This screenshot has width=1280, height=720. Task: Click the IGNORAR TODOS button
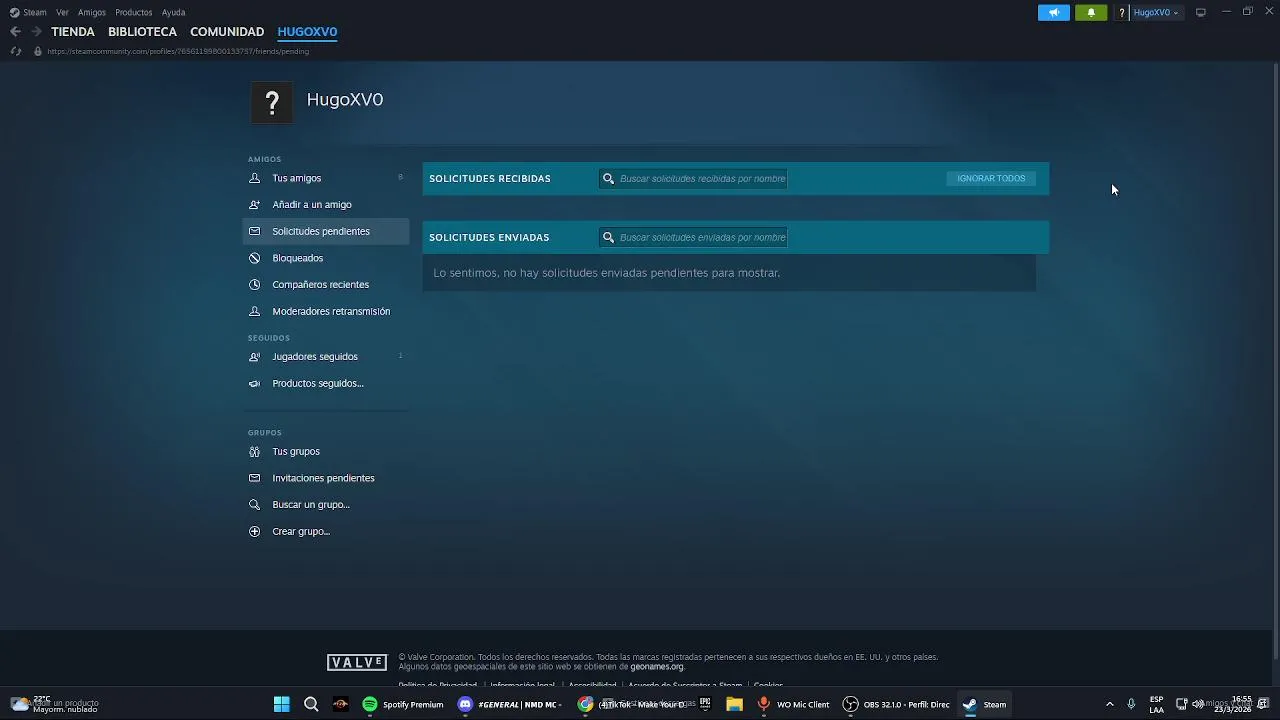(991, 178)
